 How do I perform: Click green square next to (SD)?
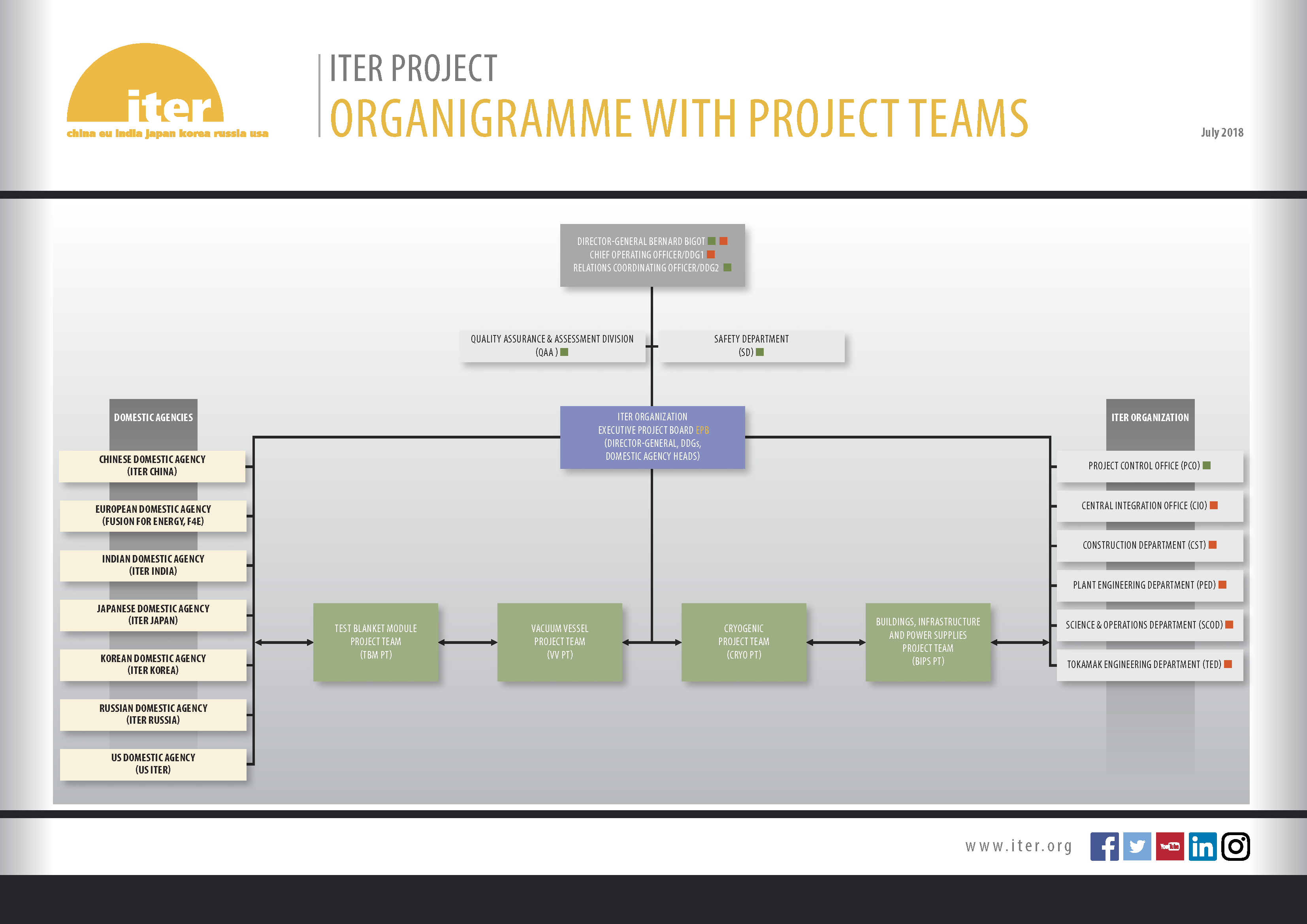pos(760,352)
